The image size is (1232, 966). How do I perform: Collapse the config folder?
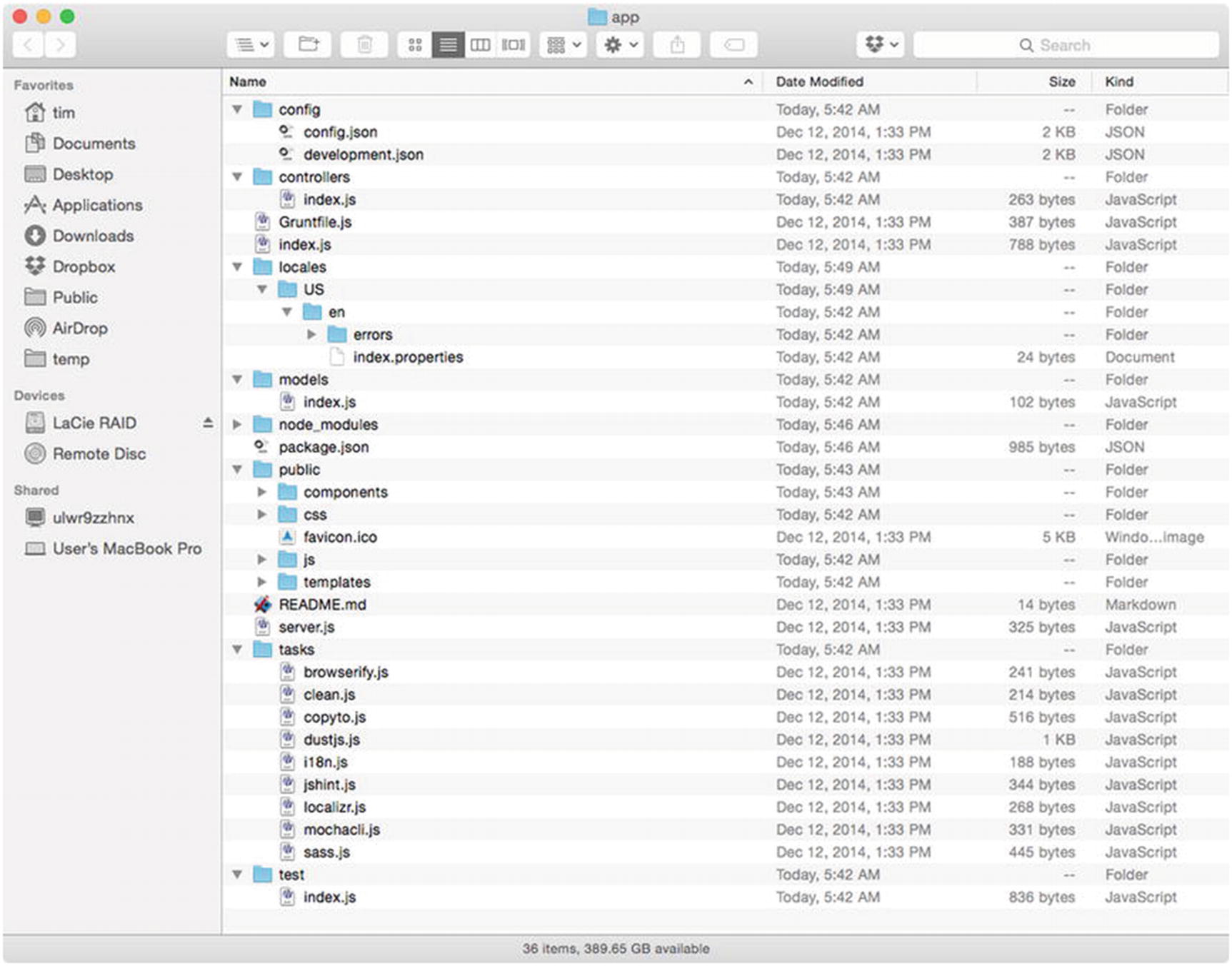237,110
